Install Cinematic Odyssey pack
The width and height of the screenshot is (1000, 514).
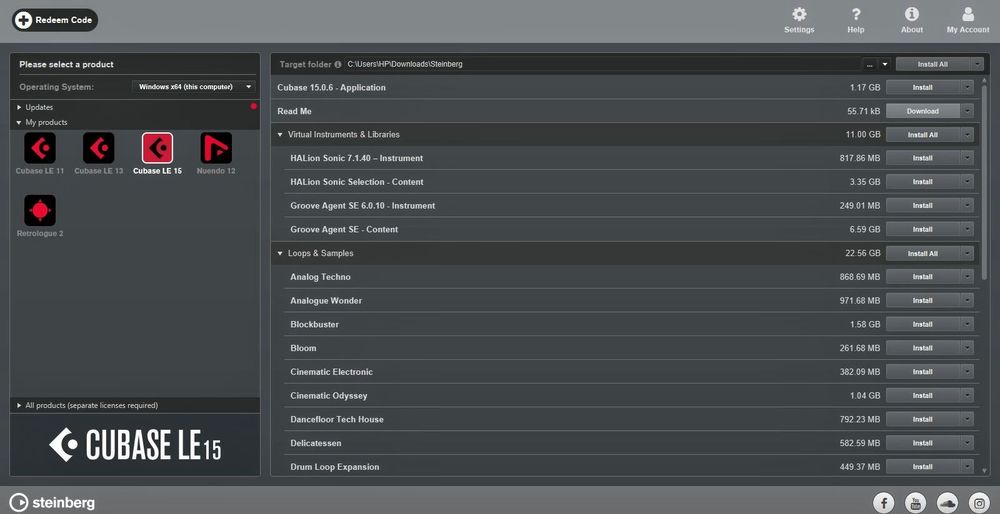923,395
